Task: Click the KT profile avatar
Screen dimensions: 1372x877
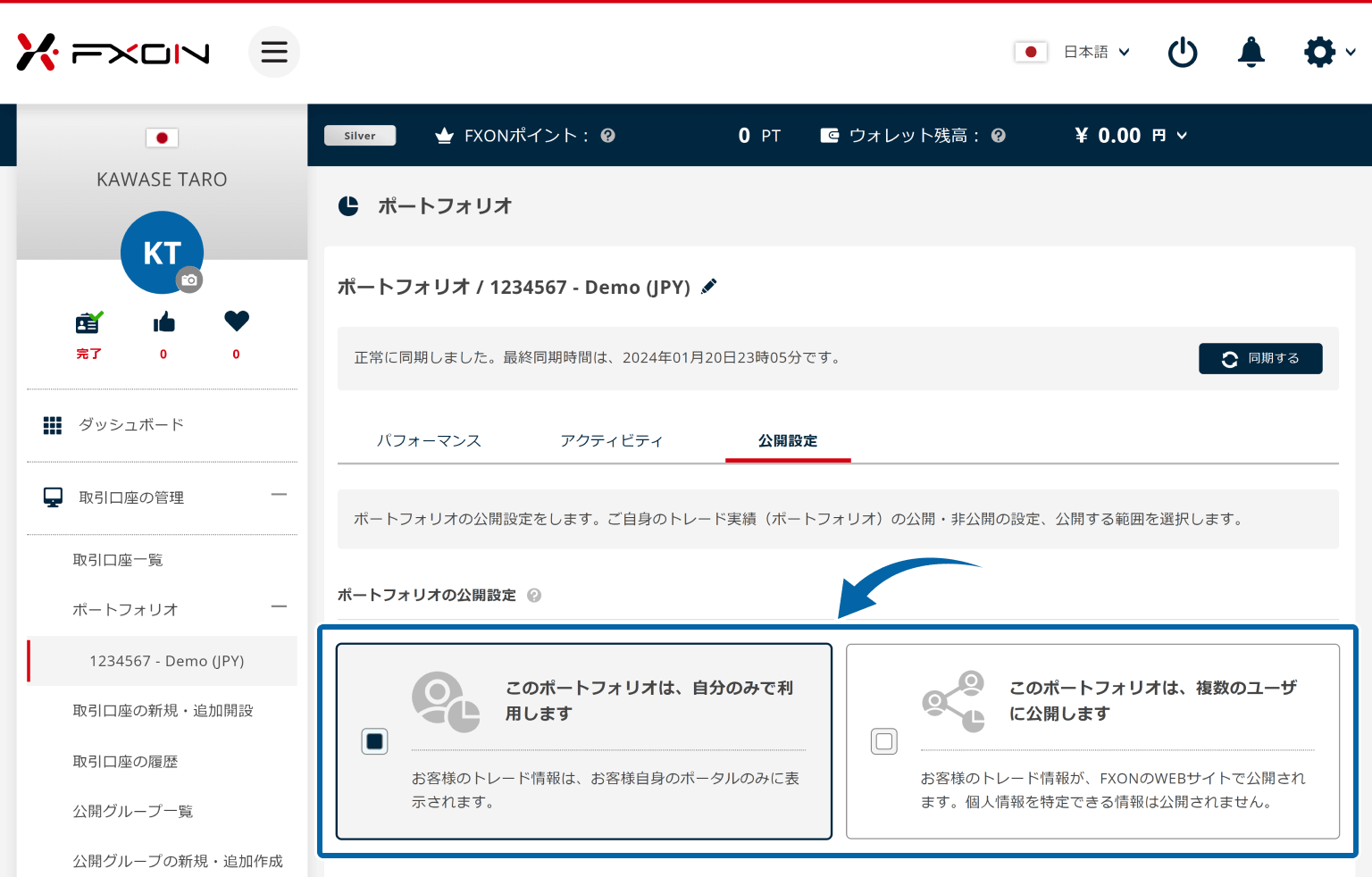Action: [x=162, y=253]
